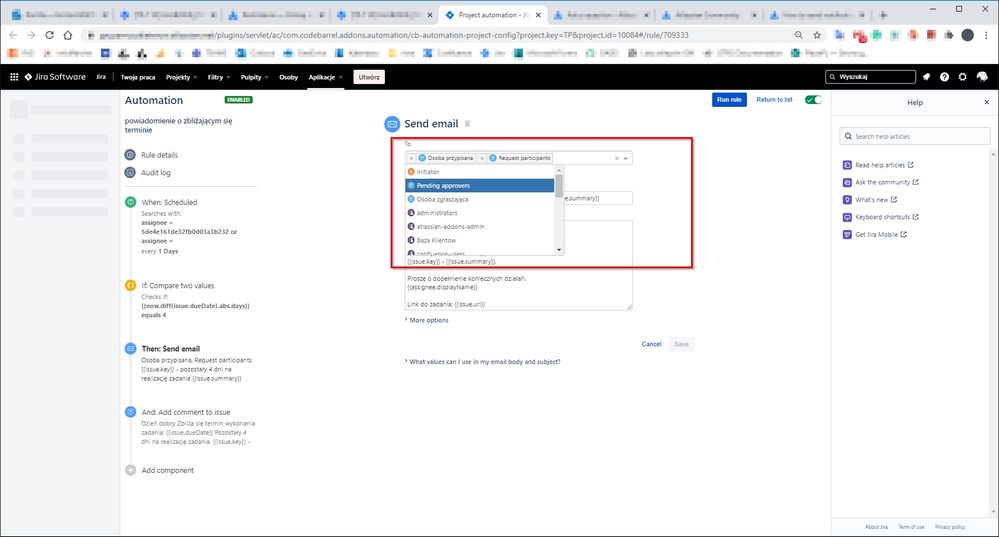The width and height of the screenshot is (999, 537).
Task: Select administrators group from recipients list
Action: (480, 213)
